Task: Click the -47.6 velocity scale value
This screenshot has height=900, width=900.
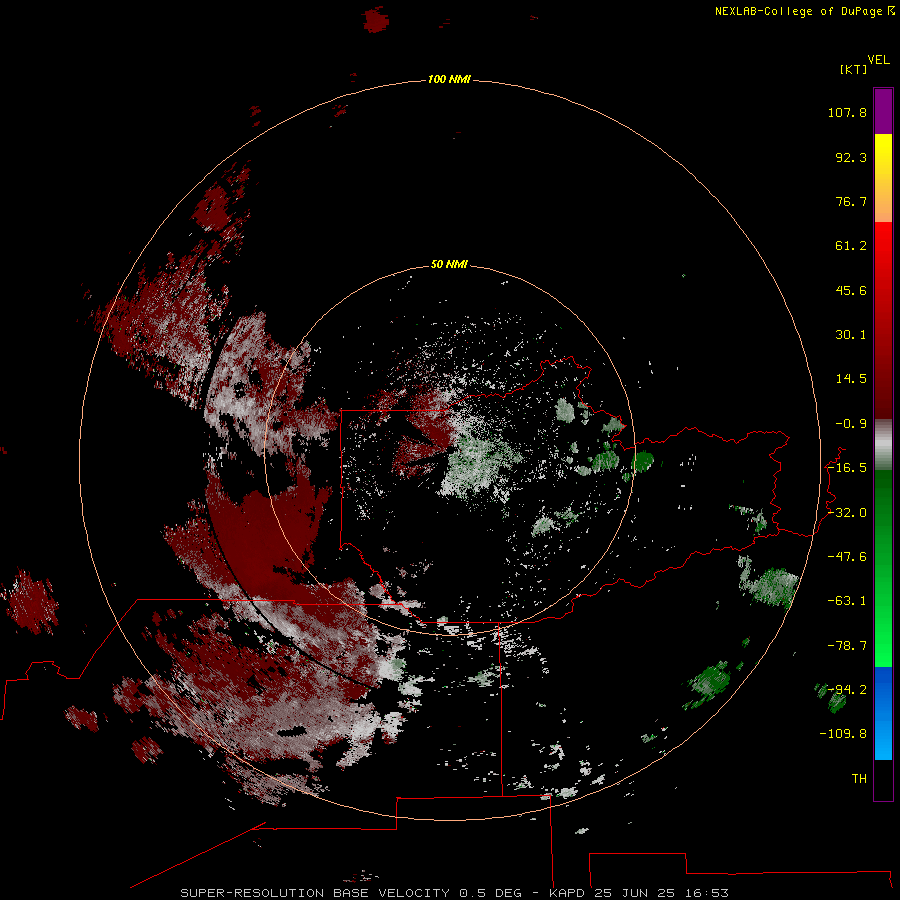Action: click(x=847, y=557)
